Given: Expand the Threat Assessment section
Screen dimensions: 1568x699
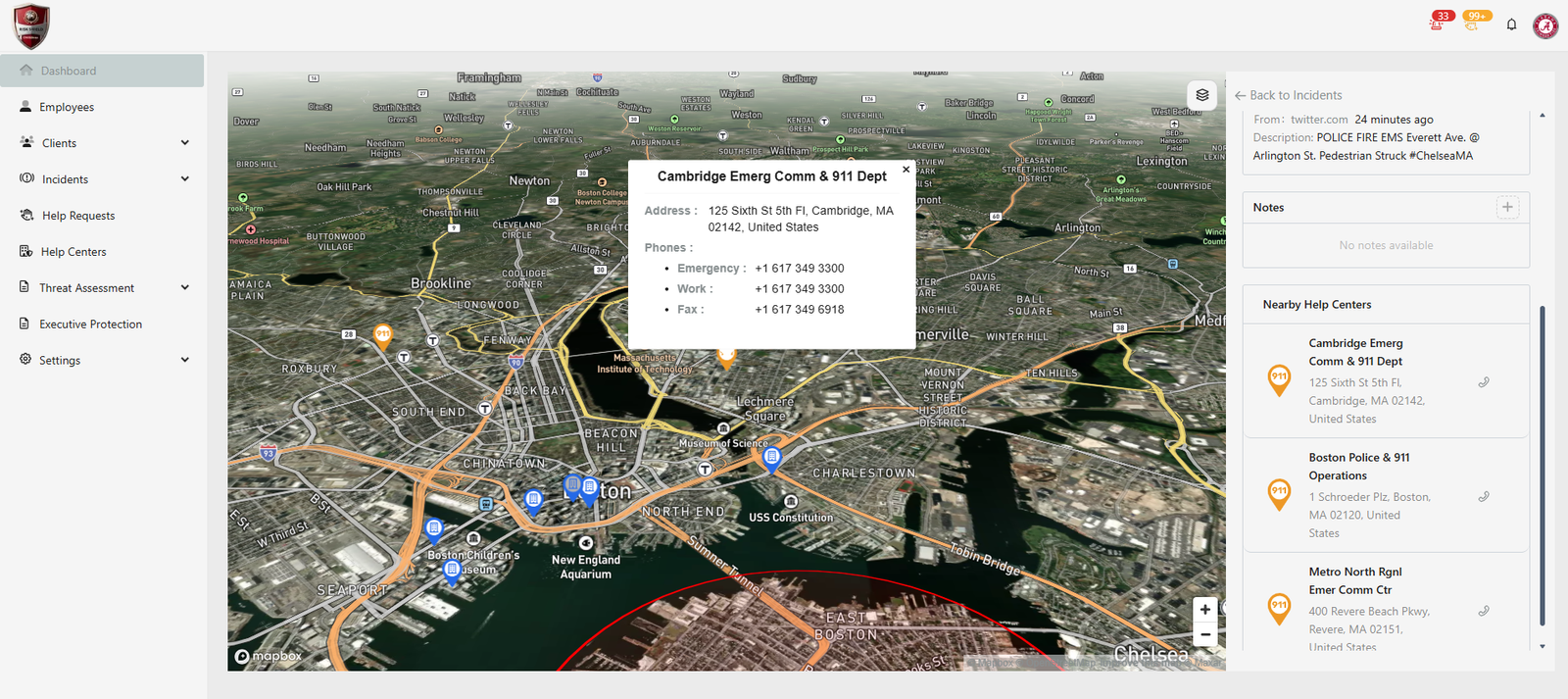Looking at the screenshot, I should [185, 288].
